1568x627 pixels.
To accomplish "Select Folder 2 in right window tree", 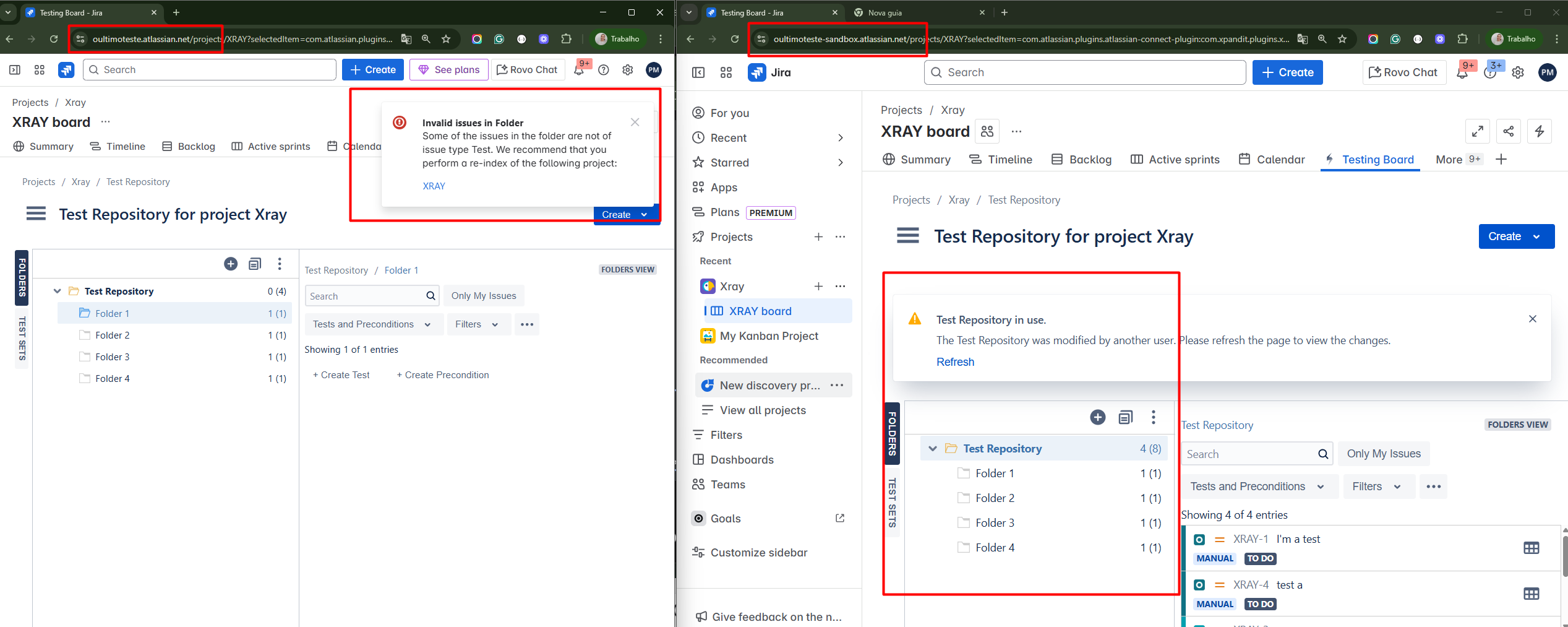I will pyautogui.click(x=1044, y=498).
